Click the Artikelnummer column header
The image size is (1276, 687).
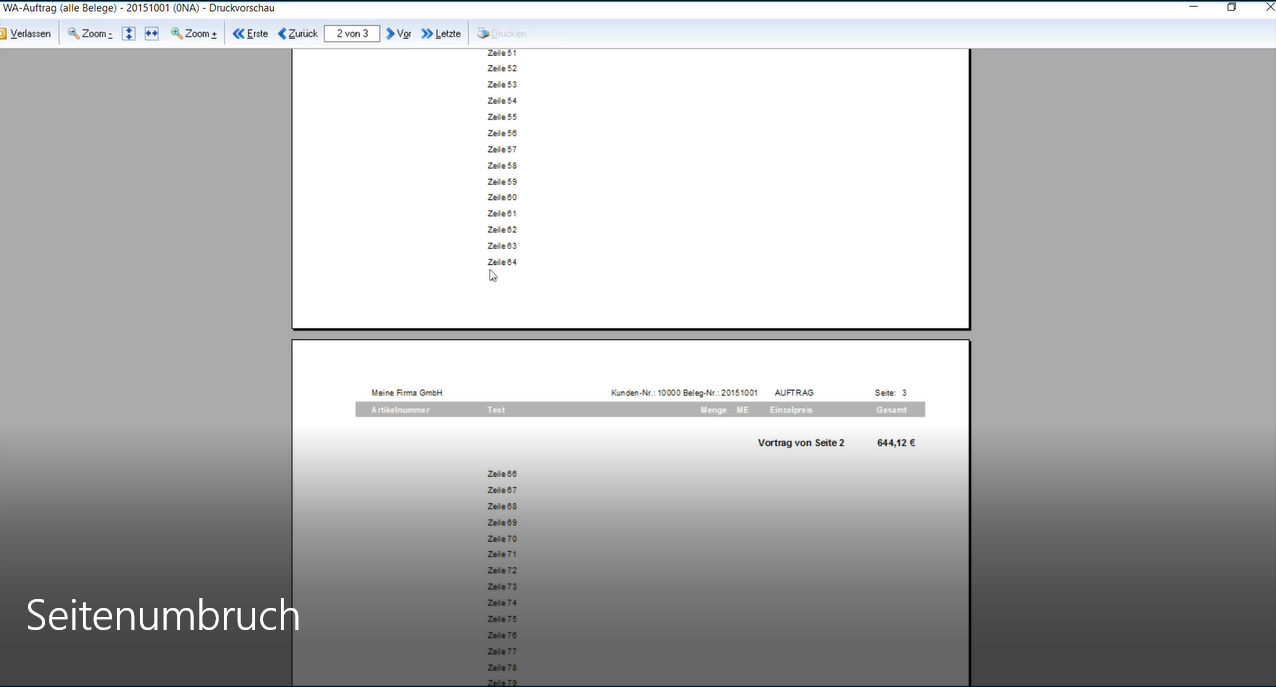(x=400, y=410)
